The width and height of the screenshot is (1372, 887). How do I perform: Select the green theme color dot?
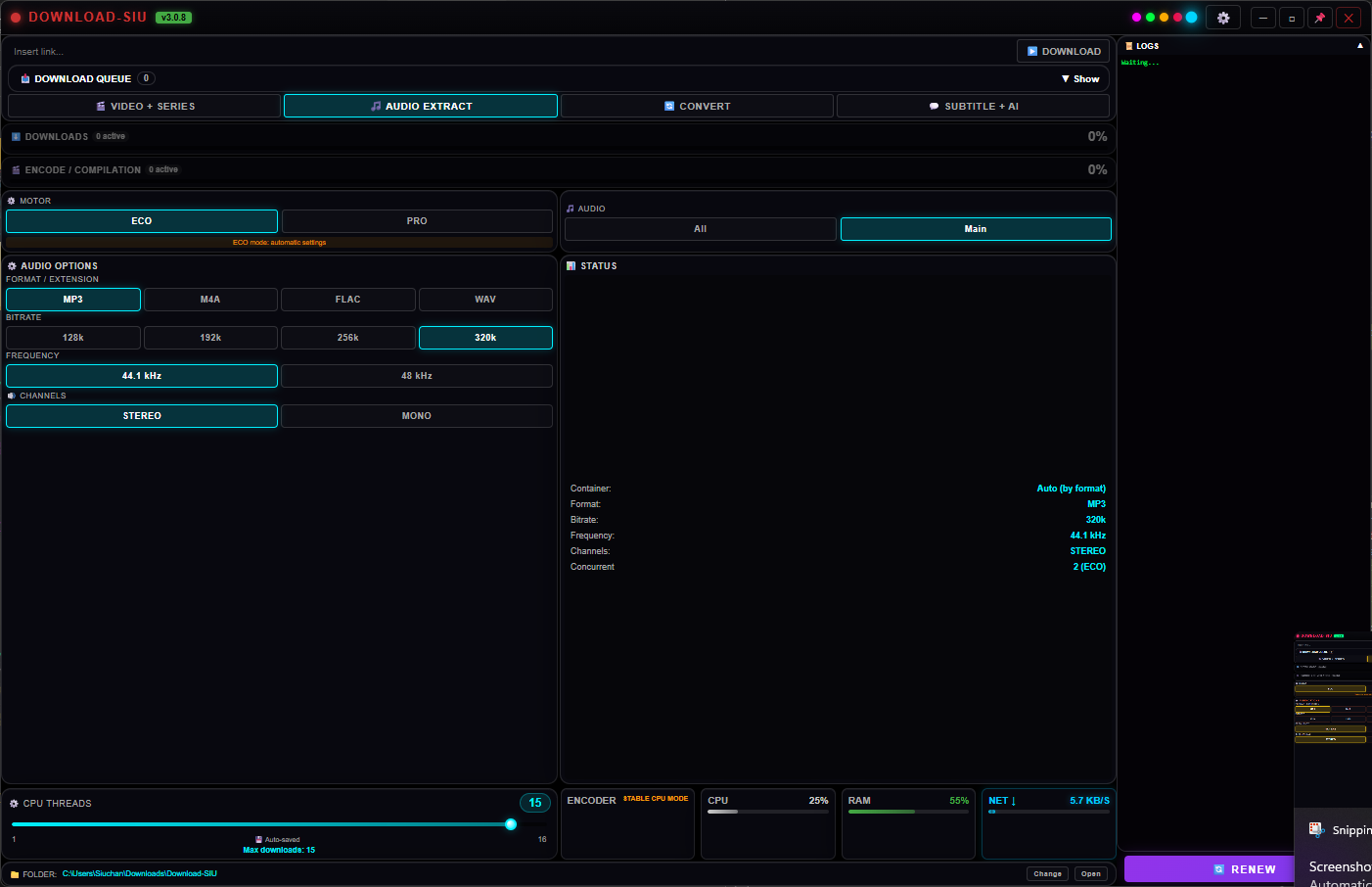(x=1150, y=18)
